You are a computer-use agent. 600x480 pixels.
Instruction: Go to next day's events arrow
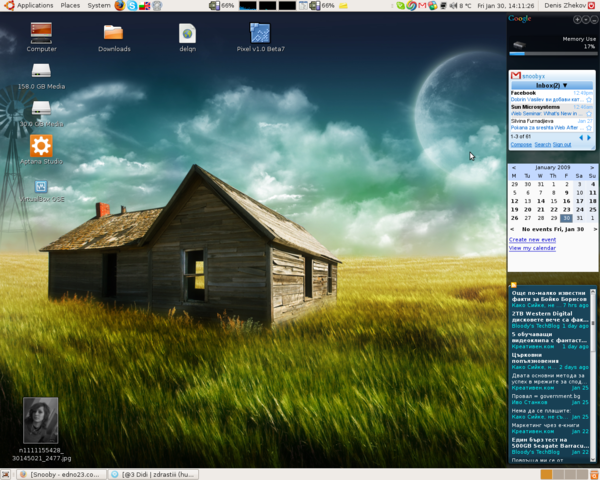[x=595, y=229]
